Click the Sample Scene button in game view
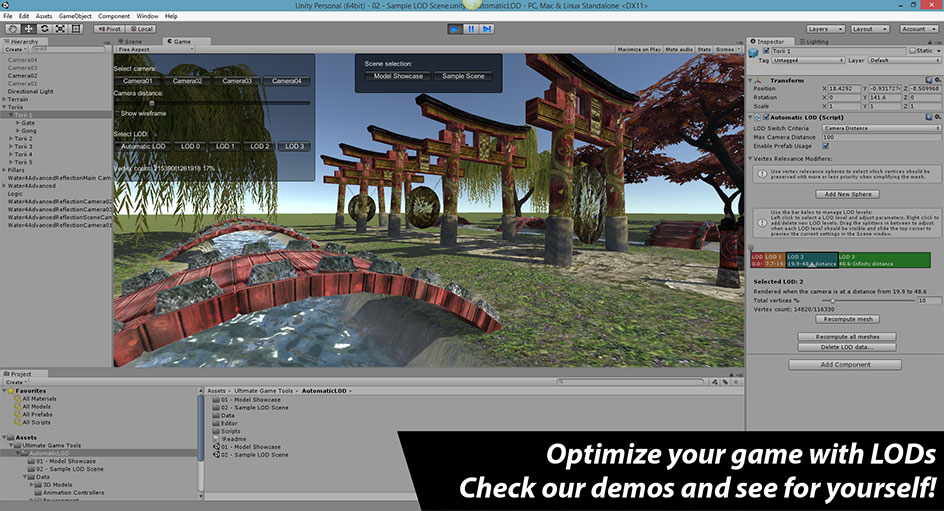This screenshot has width=944, height=511. 463,76
